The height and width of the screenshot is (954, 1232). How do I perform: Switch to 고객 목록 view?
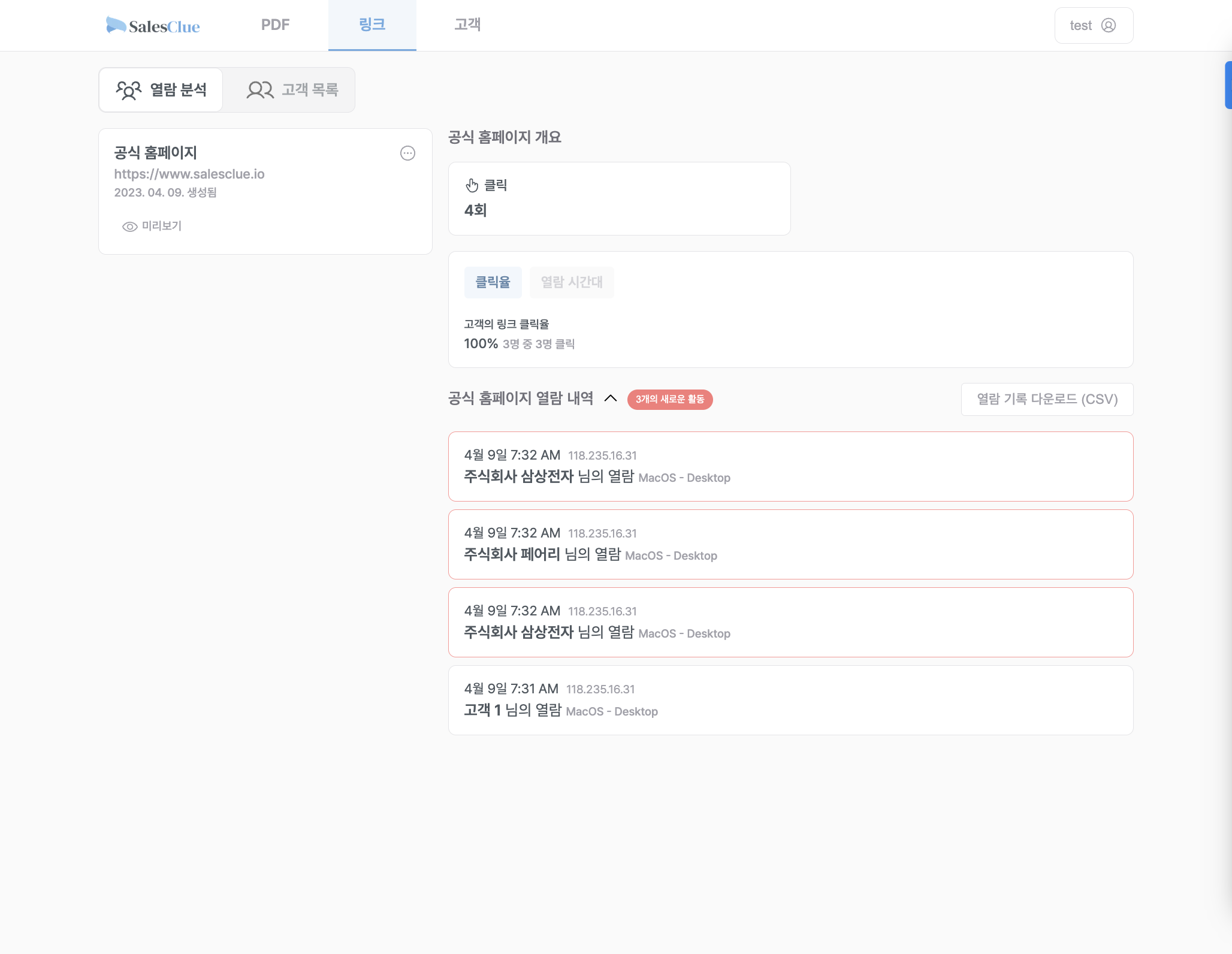292,90
